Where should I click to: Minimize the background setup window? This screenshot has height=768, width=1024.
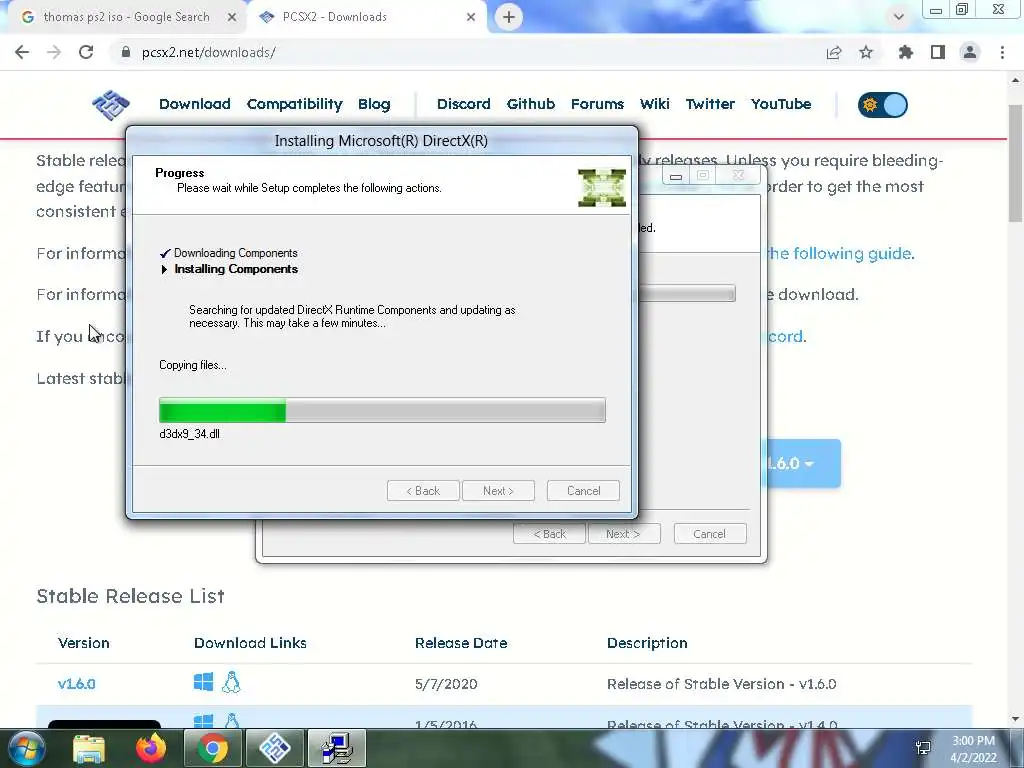click(x=676, y=176)
